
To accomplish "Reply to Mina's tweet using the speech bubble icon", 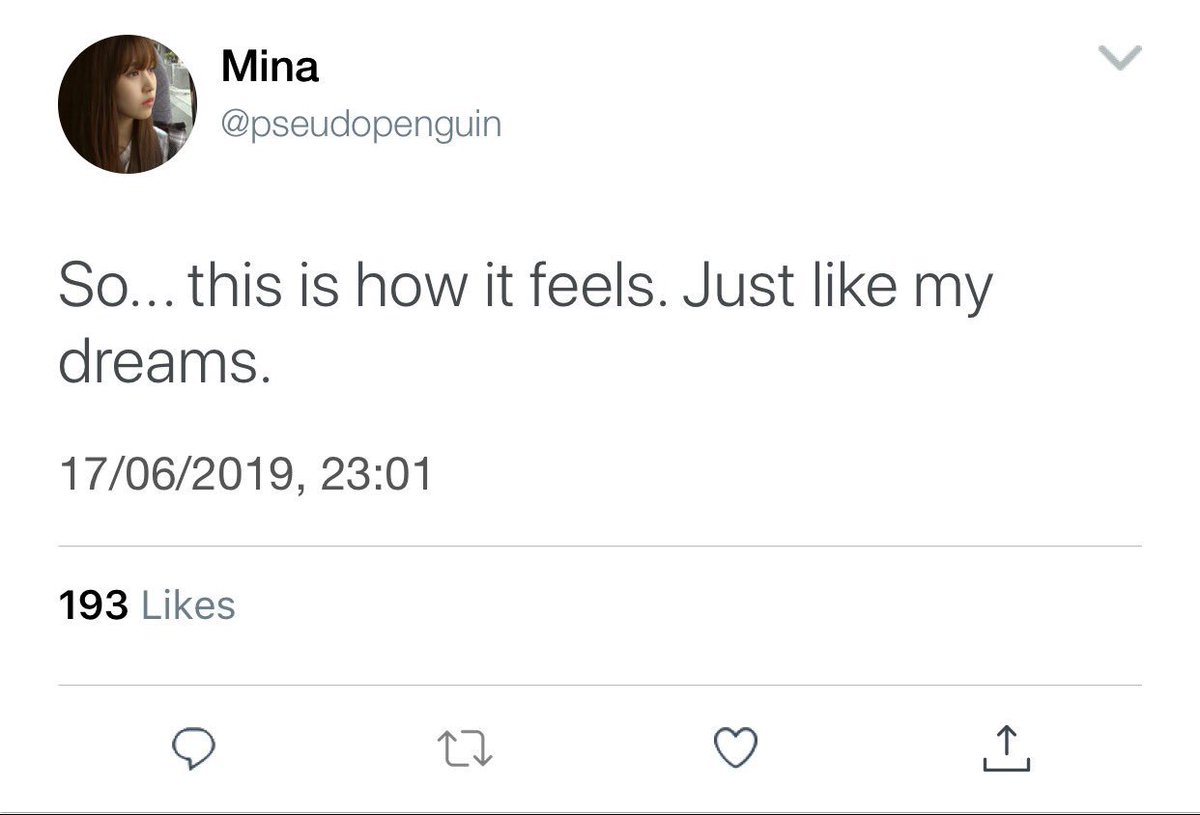I will pyautogui.click(x=191, y=749).
